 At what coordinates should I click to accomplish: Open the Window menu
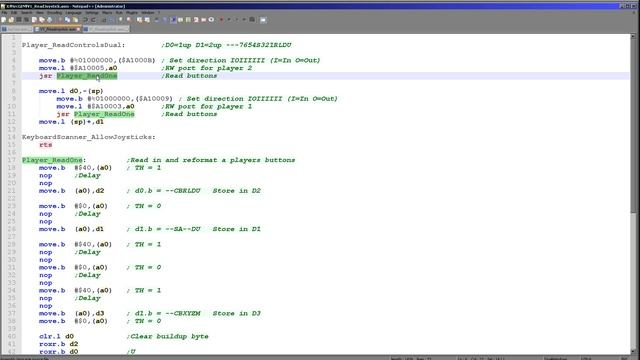tap(148, 13)
